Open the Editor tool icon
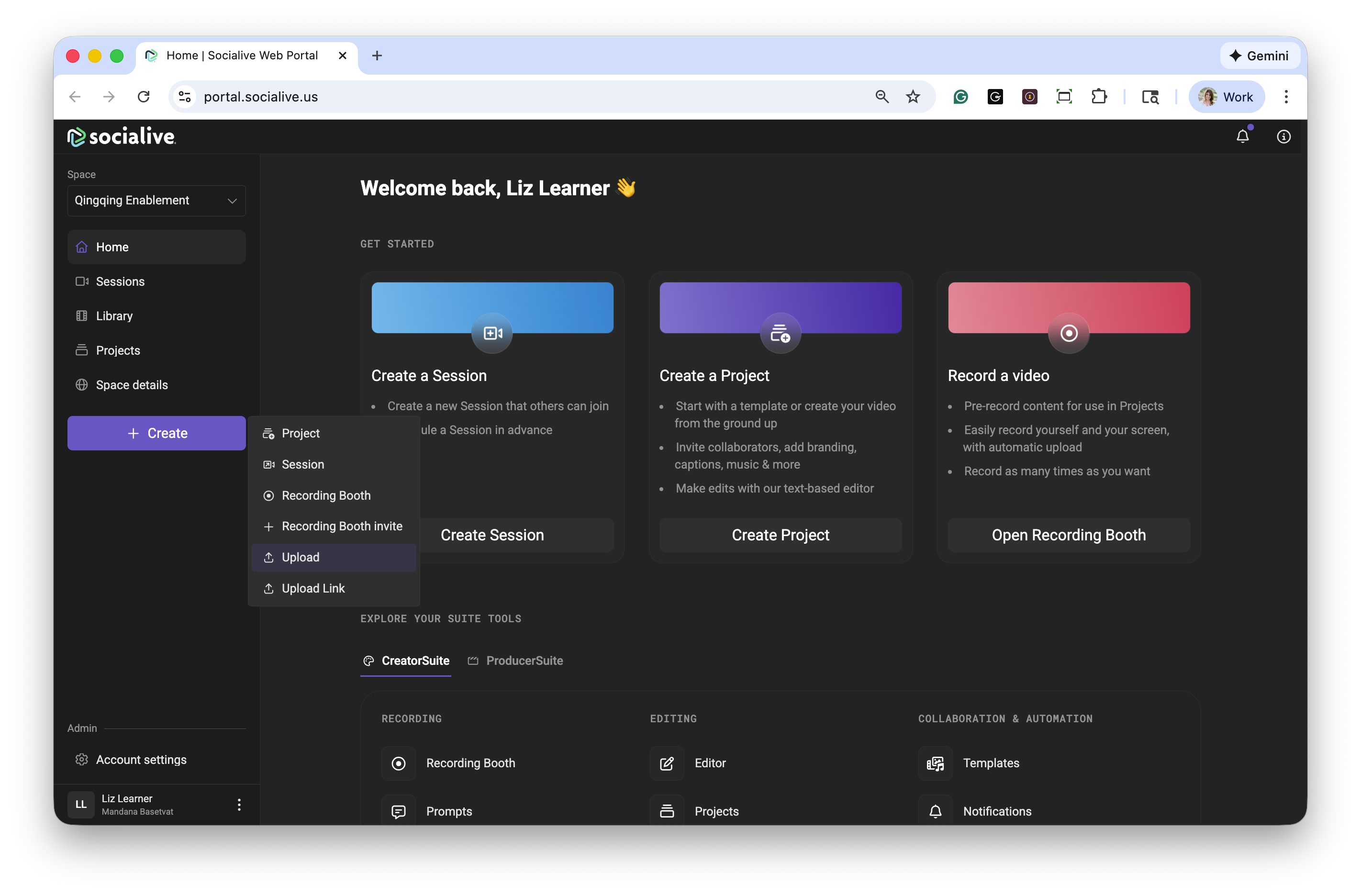The width and height of the screenshot is (1361, 896). click(x=667, y=763)
